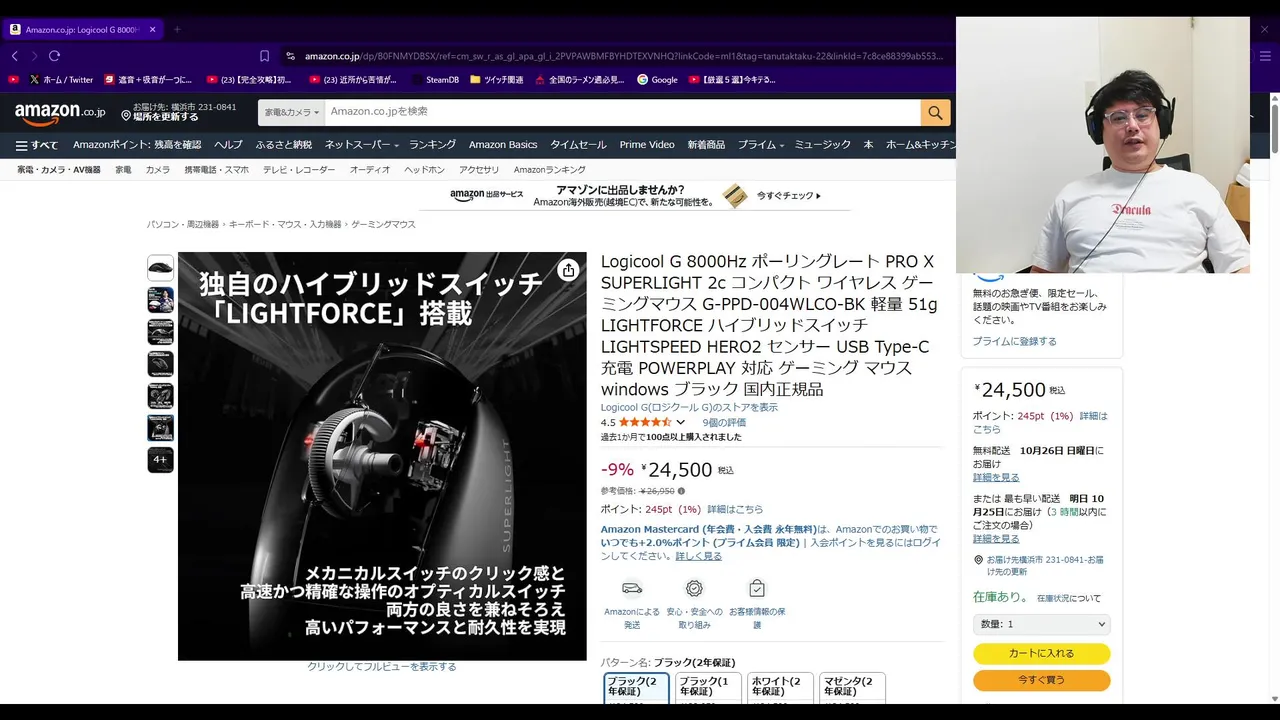Select the ホワイト(2年保証) pattern option

pos(780,688)
